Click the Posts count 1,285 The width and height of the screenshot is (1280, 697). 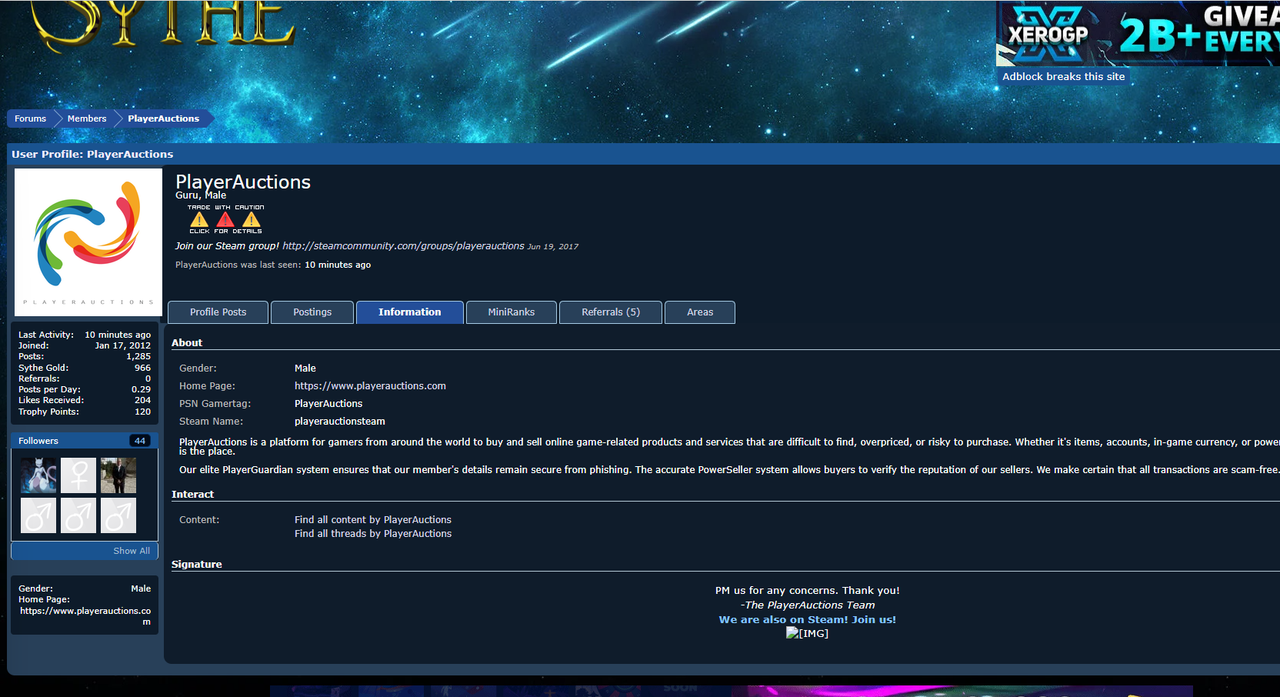click(138, 357)
